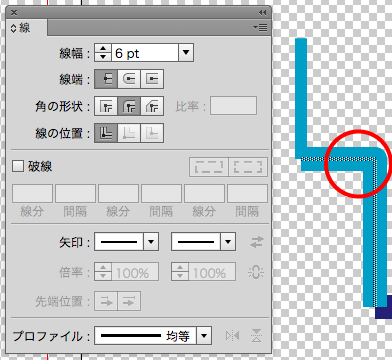Cycle panel view with tab arrows icon
Viewport: 392px width, 360px height.
[x=13, y=28]
